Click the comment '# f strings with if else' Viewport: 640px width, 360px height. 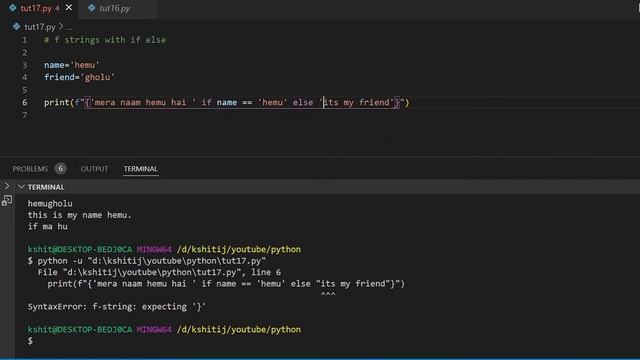[x=105, y=40]
